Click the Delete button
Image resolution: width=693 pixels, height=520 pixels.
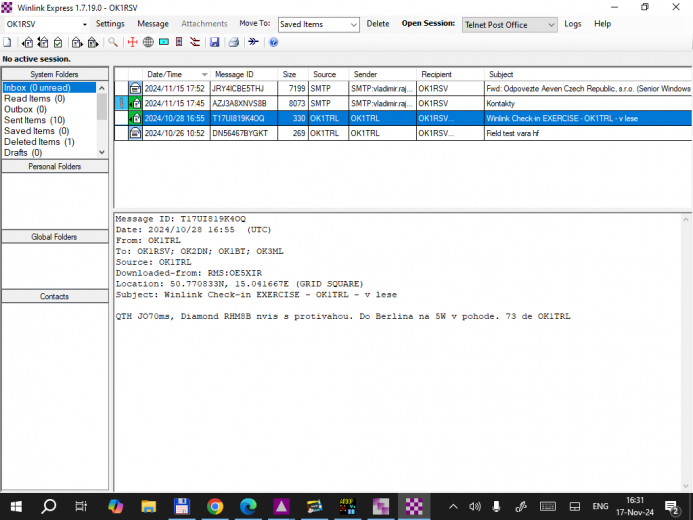(378, 24)
